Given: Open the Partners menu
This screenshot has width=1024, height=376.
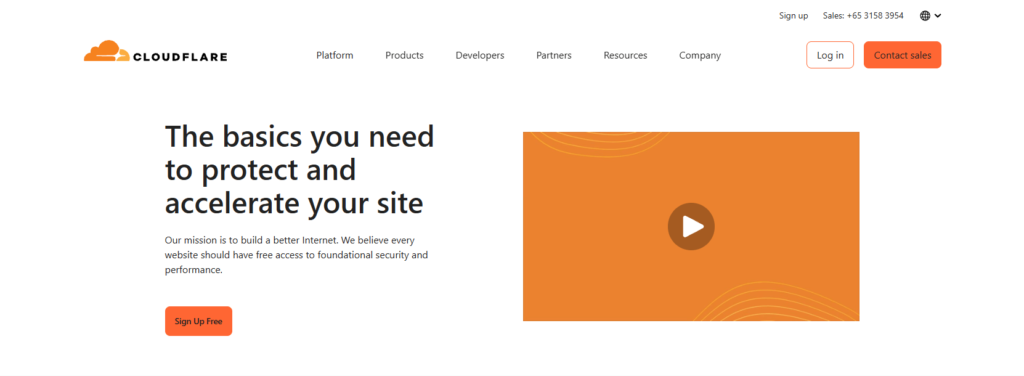Looking at the screenshot, I should 554,55.
